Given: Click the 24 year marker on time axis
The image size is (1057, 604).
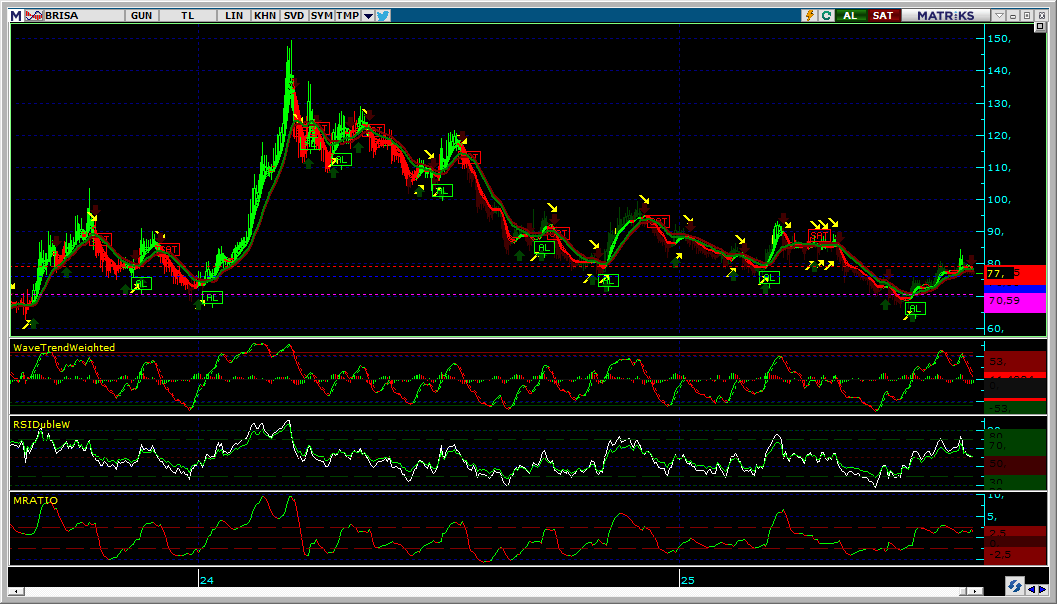Looking at the screenshot, I should coord(207,580).
